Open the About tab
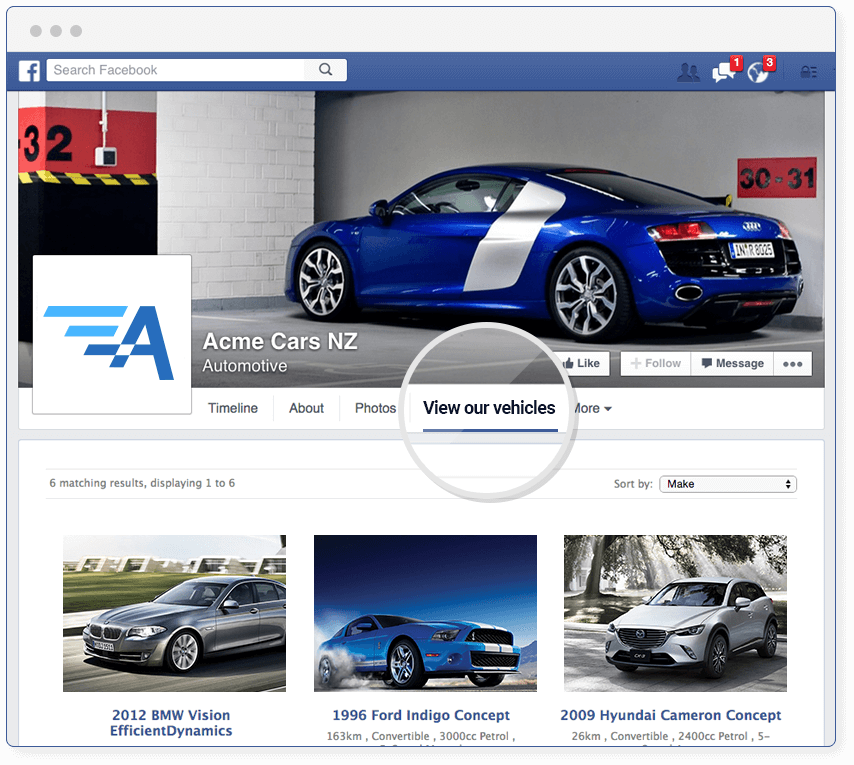Viewport: 854px width, 765px height. pos(307,408)
